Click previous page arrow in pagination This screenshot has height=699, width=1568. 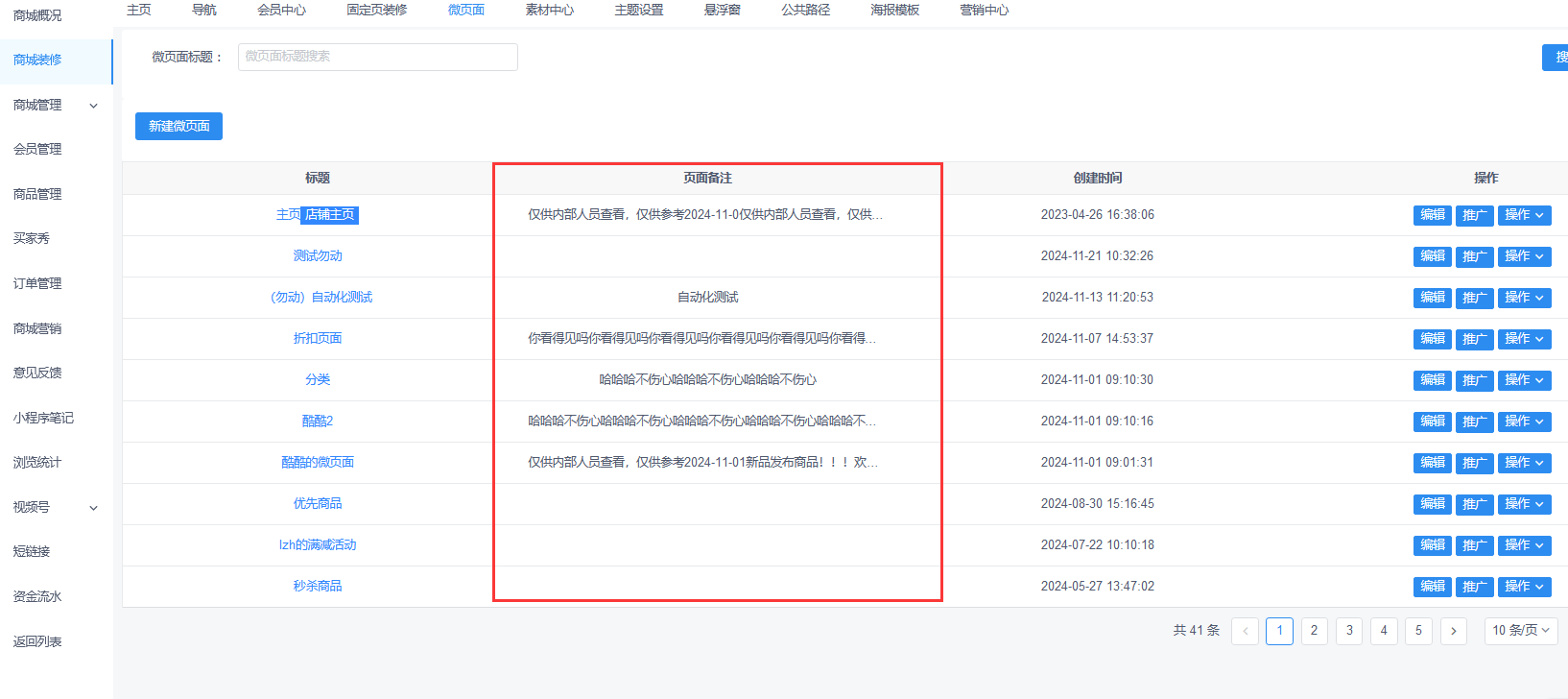(1245, 631)
